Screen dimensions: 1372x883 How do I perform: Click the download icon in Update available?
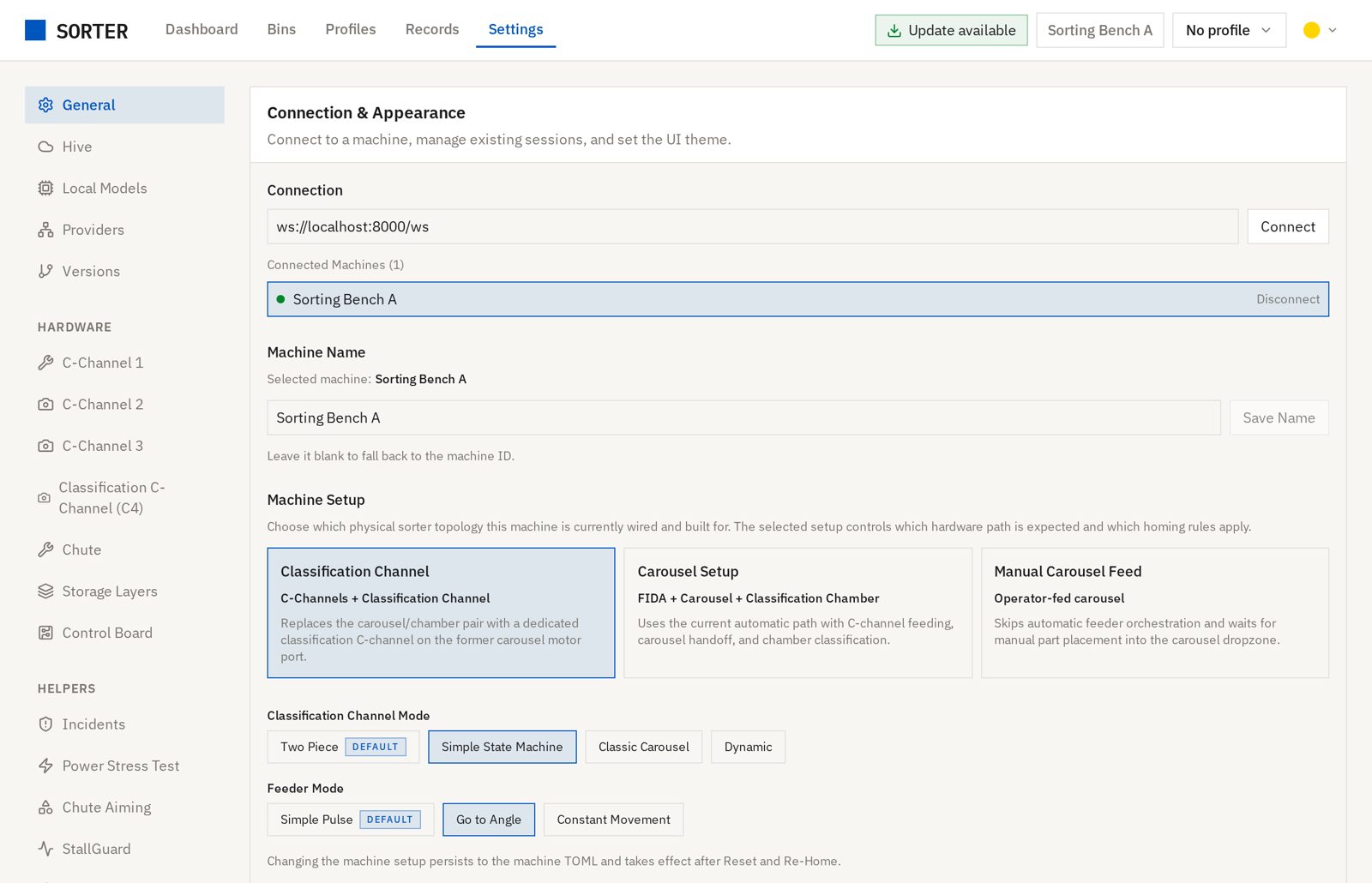point(894,30)
